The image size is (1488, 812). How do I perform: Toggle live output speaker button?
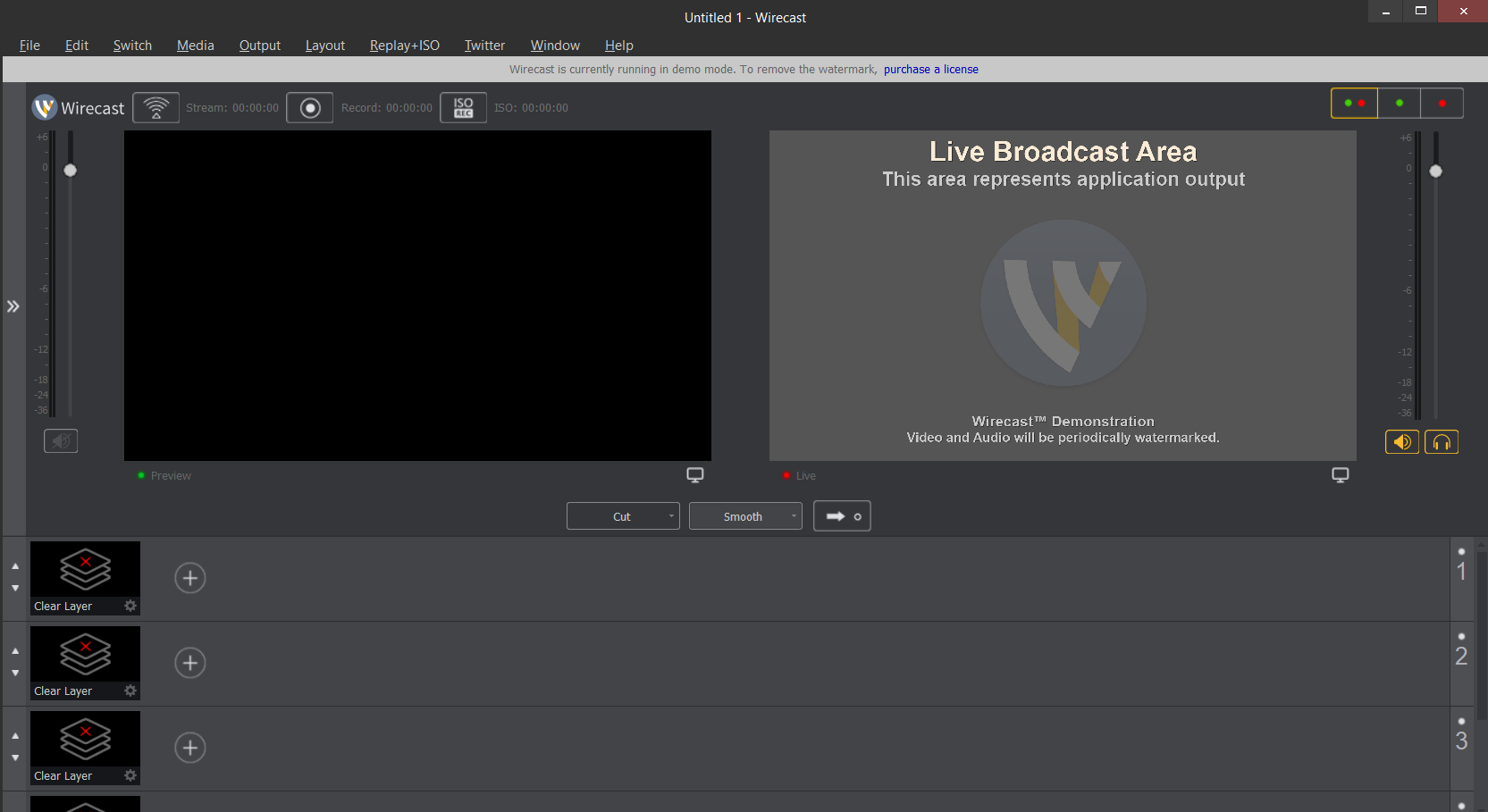coord(1402,442)
